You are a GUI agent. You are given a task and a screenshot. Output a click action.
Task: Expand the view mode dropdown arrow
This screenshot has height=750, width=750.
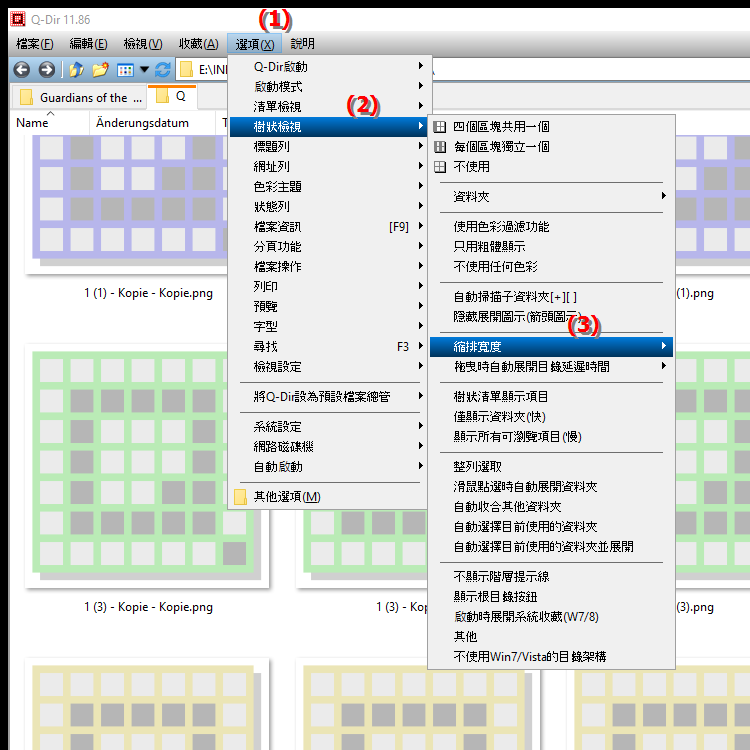tap(144, 70)
